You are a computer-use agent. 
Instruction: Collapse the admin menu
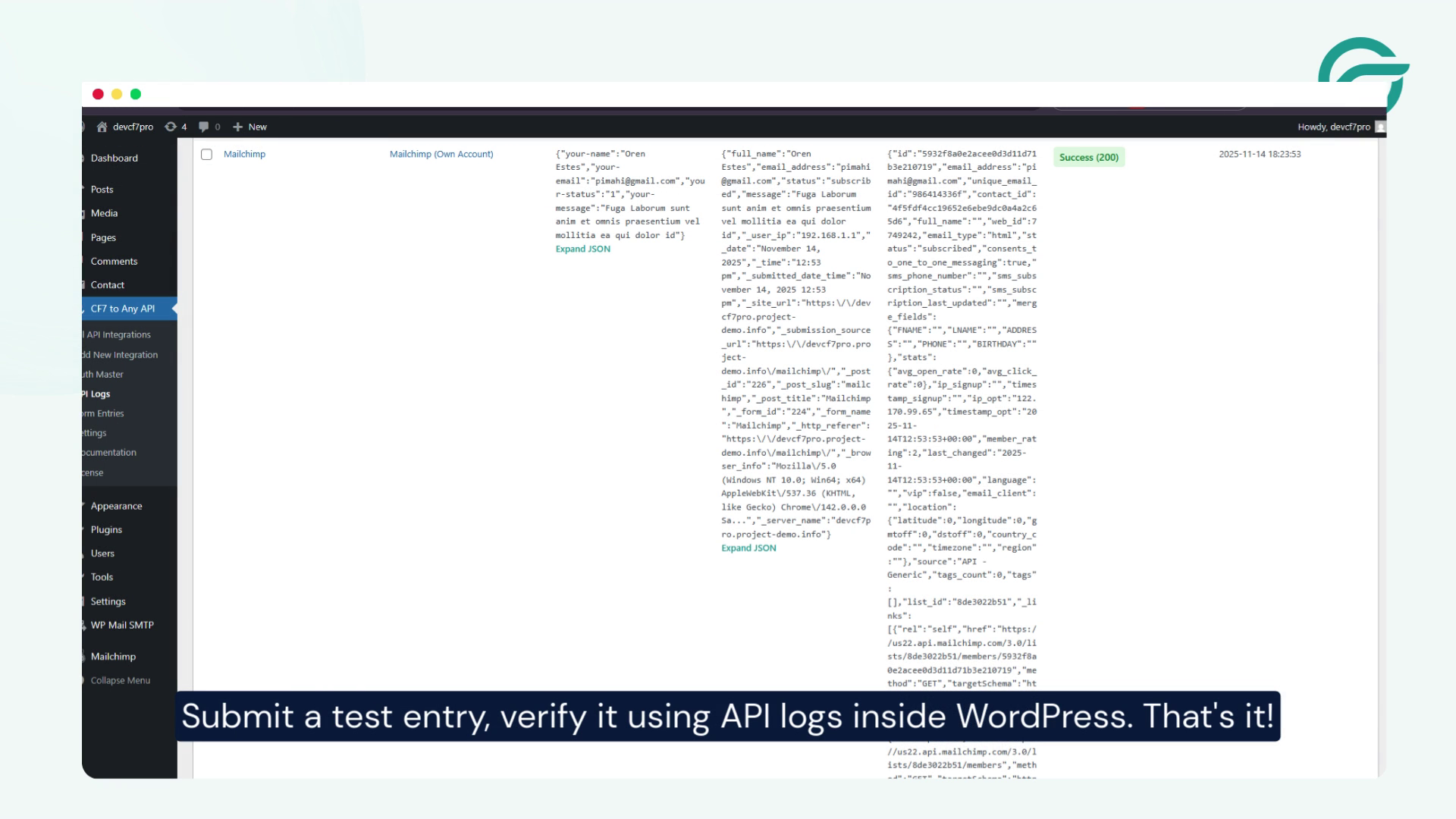coord(118,680)
